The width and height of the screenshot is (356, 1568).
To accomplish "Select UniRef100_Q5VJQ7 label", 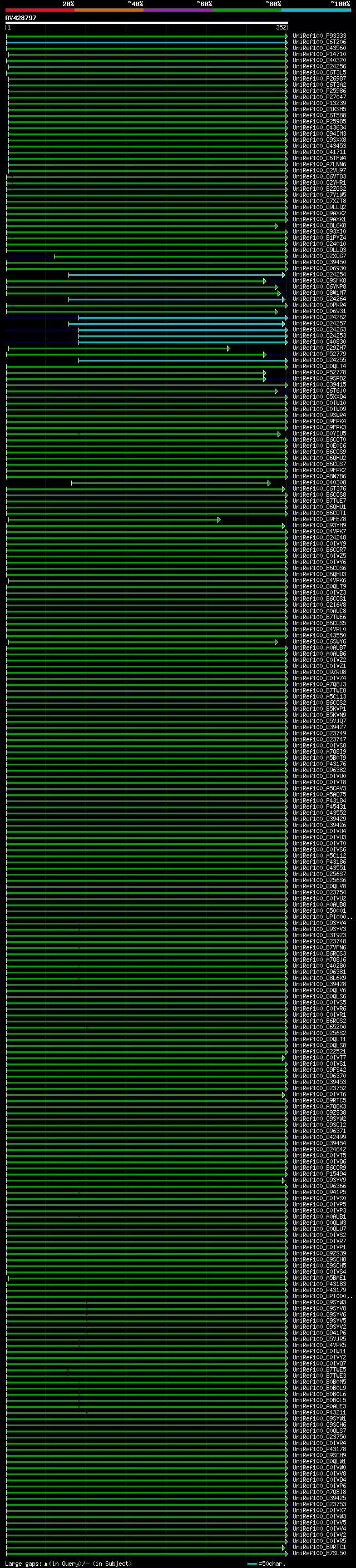I will (319, 721).
